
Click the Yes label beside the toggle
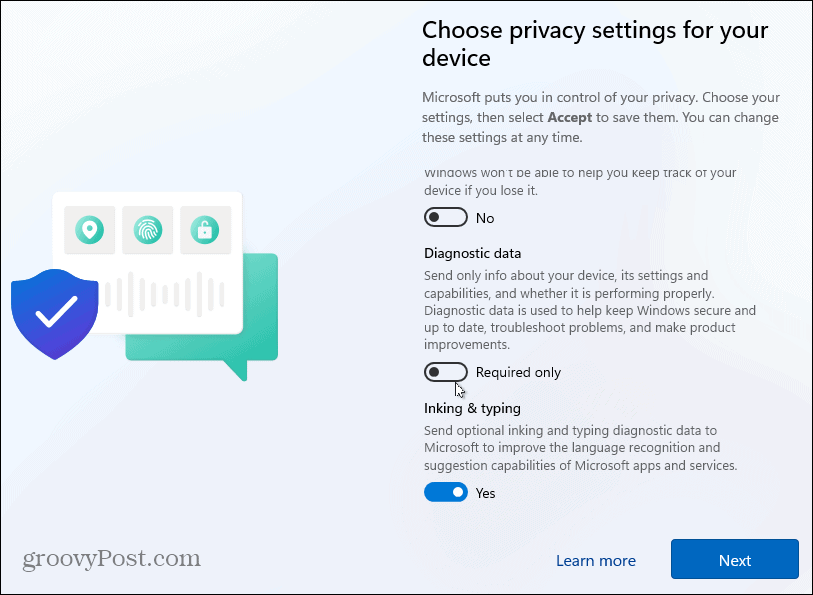(x=485, y=492)
